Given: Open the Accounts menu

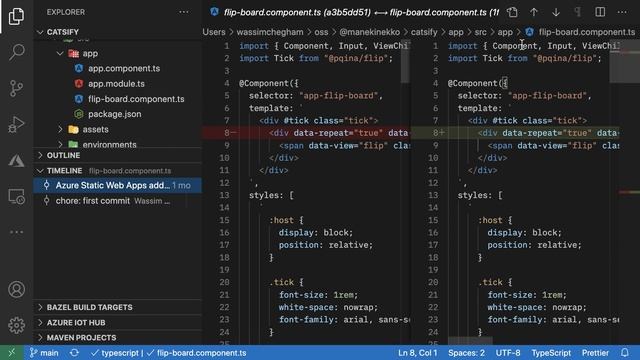Looking at the screenshot, I should click(16, 289).
